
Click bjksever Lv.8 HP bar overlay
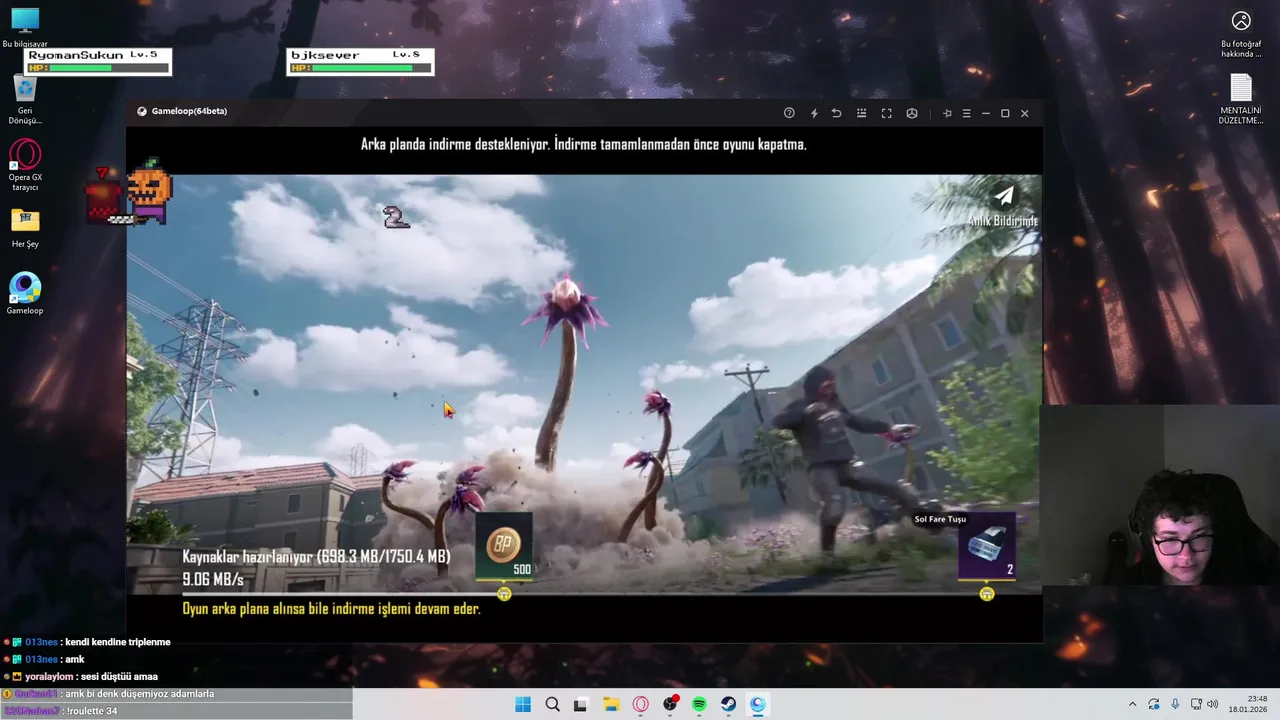tap(360, 62)
